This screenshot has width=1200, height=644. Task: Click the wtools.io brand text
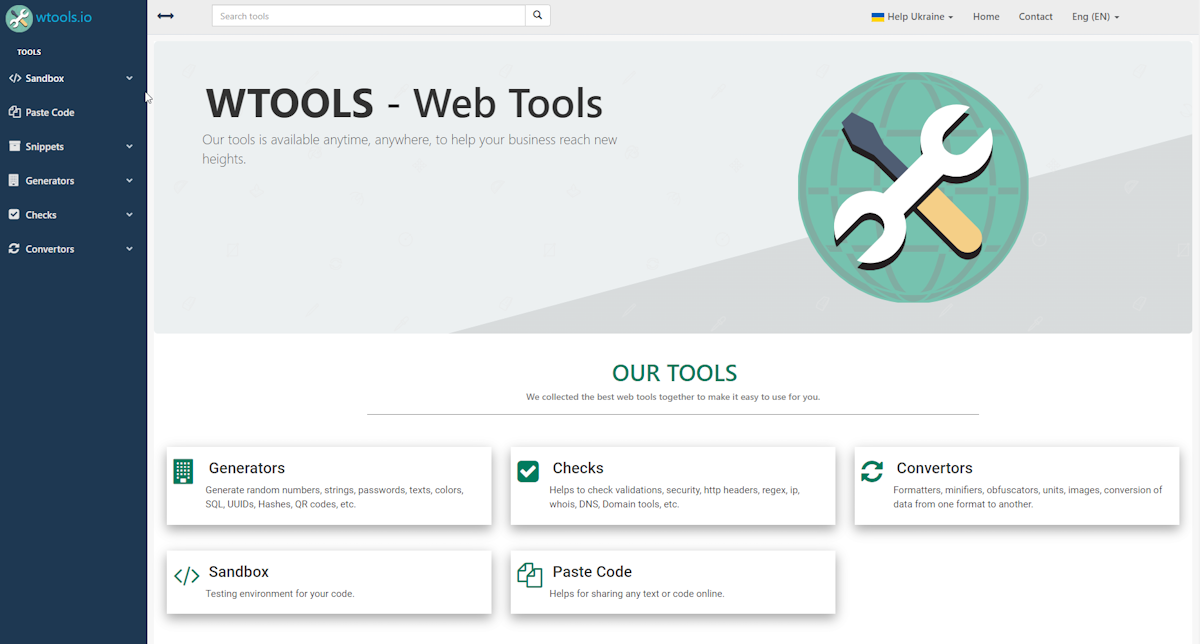pos(63,17)
